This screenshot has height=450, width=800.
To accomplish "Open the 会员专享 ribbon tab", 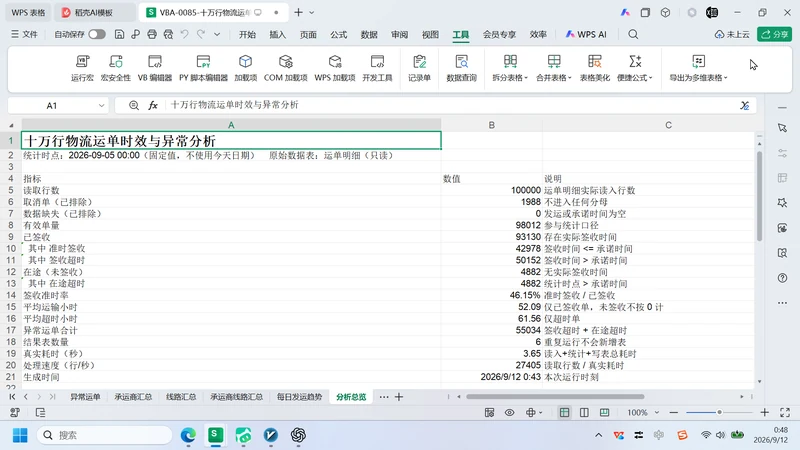I will (499, 34).
